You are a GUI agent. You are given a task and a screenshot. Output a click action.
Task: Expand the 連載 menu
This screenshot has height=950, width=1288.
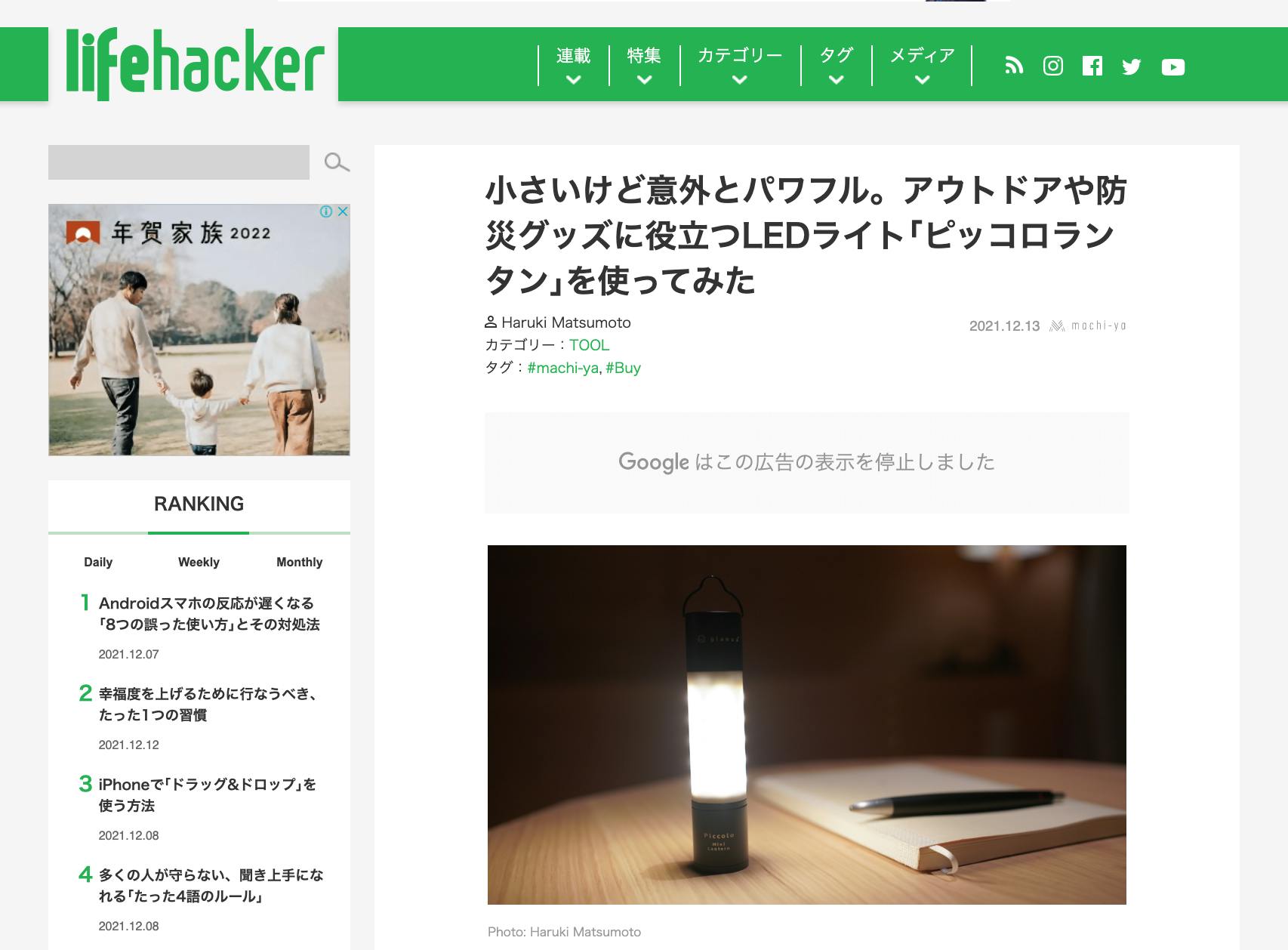[573, 66]
